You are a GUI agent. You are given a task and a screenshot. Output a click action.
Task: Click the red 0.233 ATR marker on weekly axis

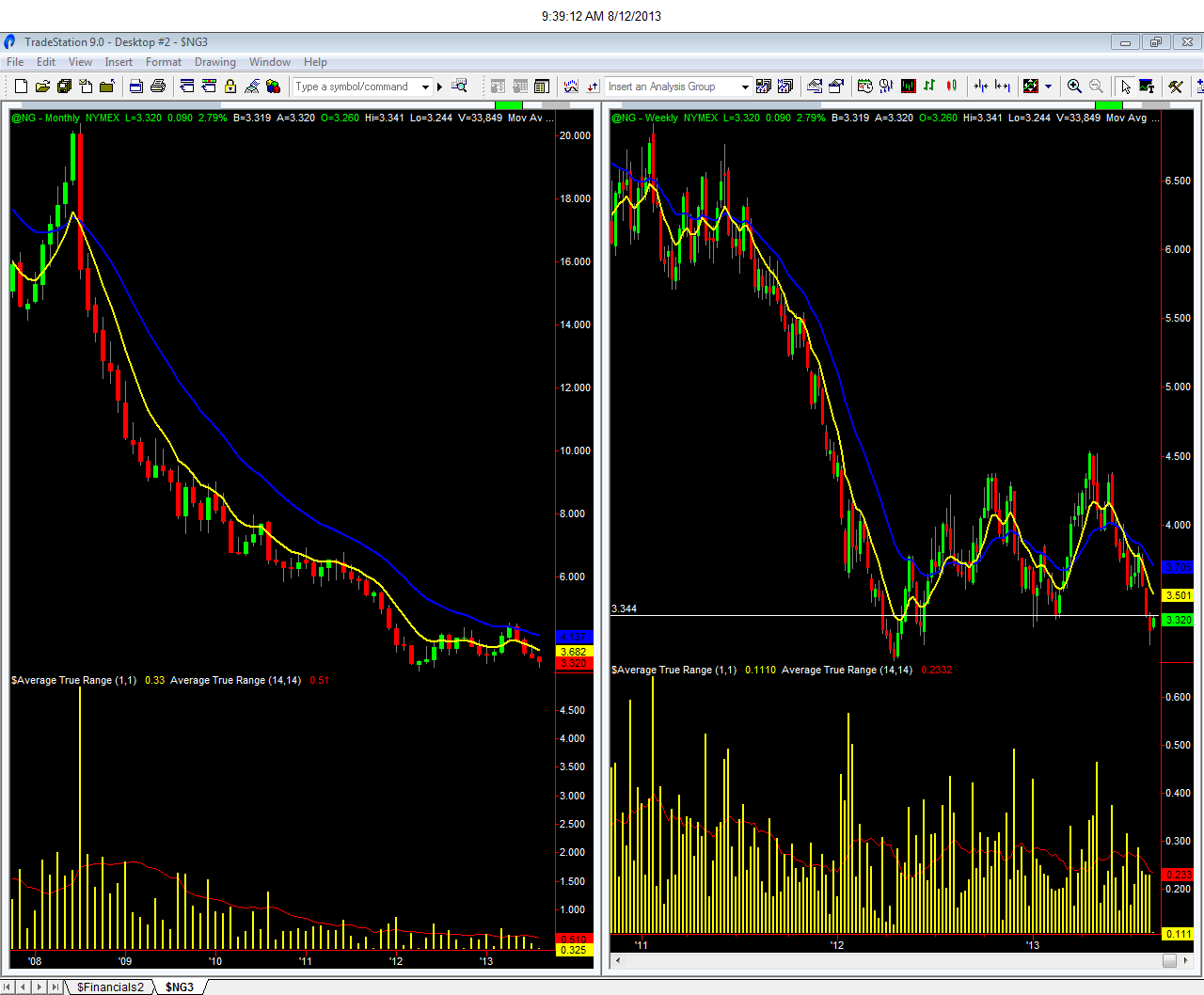click(x=1179, y=875)
